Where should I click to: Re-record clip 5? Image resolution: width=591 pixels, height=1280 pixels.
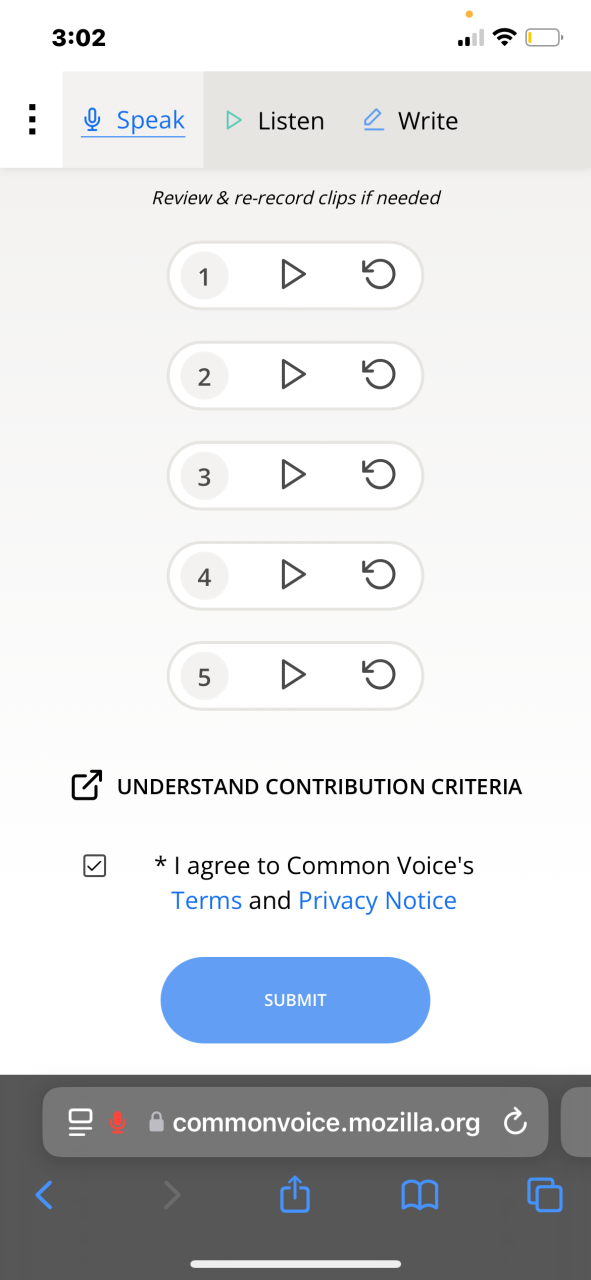(x=379, y=674)
